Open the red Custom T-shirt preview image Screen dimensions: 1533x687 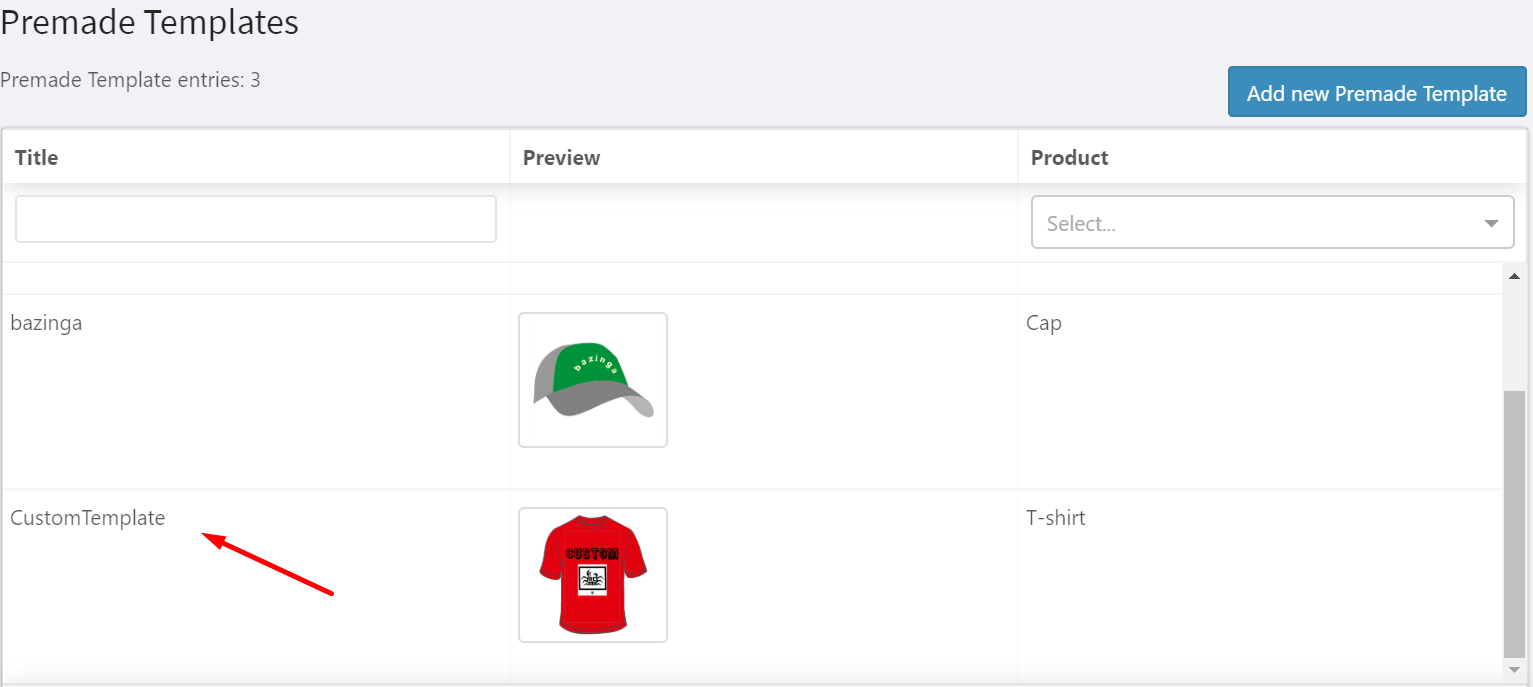coord(593,575)
